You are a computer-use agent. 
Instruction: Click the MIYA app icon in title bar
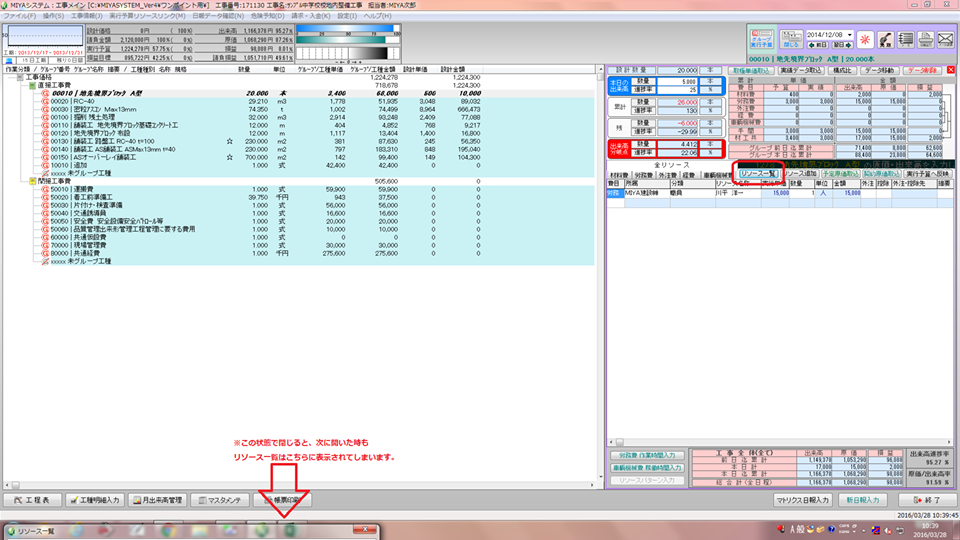click(x=5, y=5)
